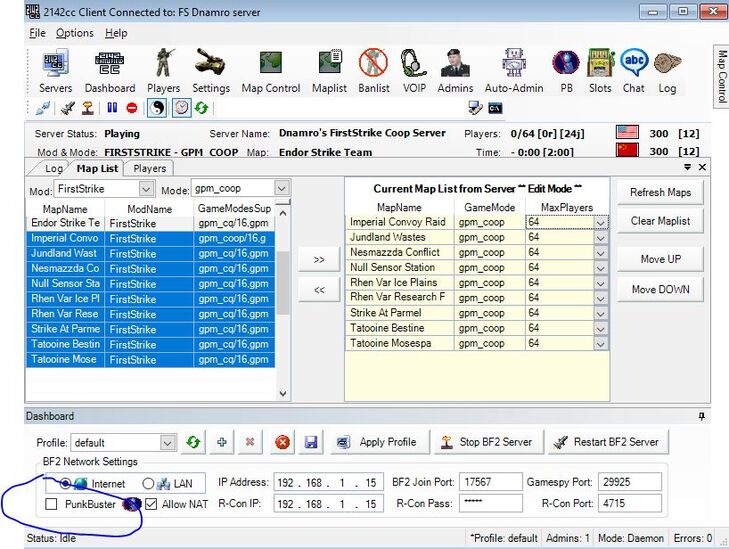Click the Refresh Maps button
This screenshot has height=549, width=729.
pyautogui.click(x=660, y=192)
